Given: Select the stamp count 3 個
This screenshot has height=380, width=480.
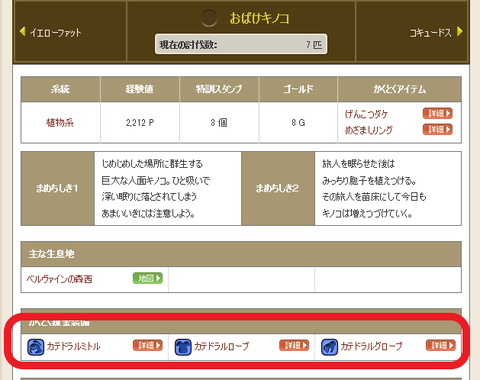Looking at the screenshot, I should [x=219, y=123].
